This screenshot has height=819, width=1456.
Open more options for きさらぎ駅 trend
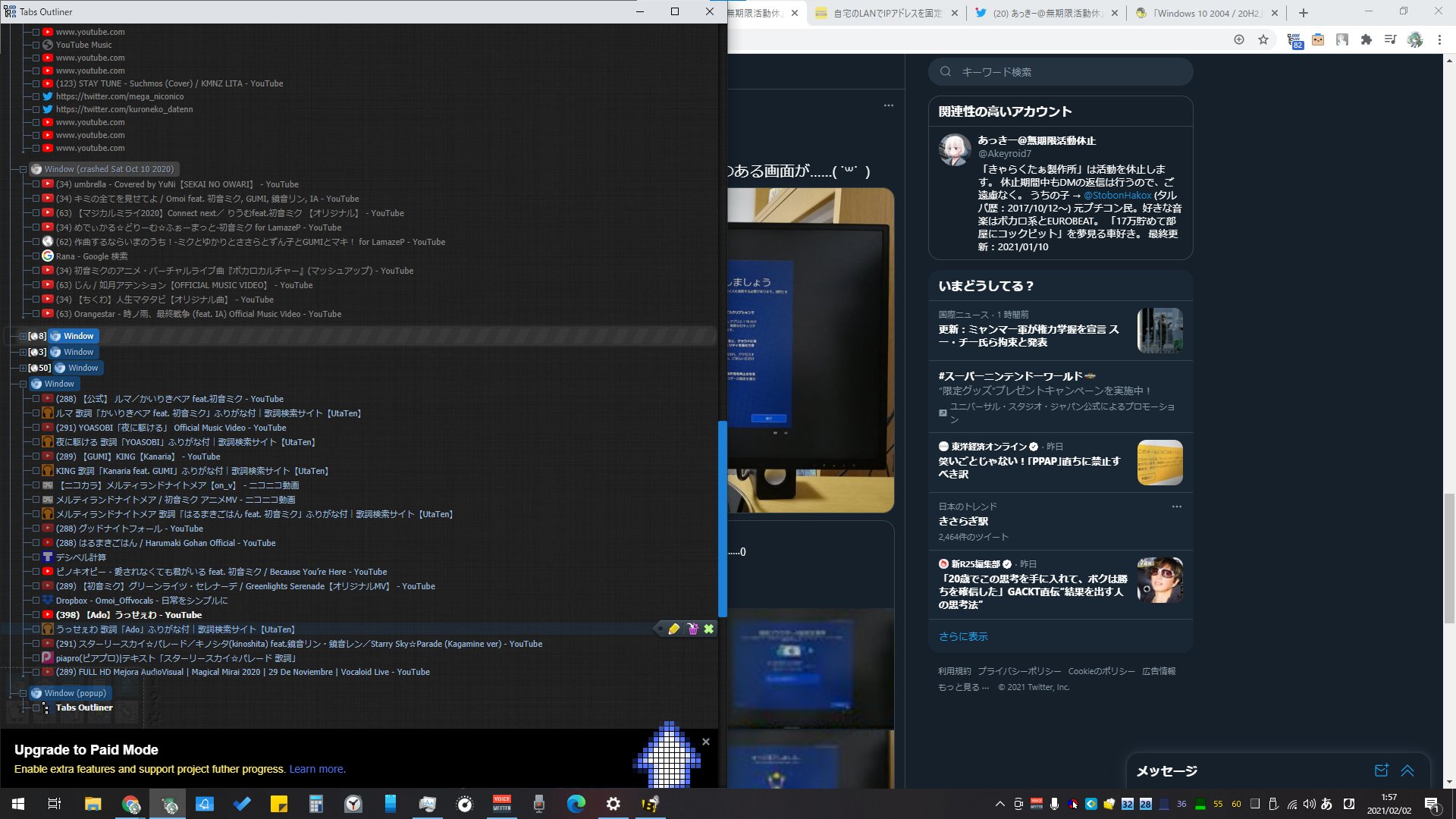tap(1177, 507)
